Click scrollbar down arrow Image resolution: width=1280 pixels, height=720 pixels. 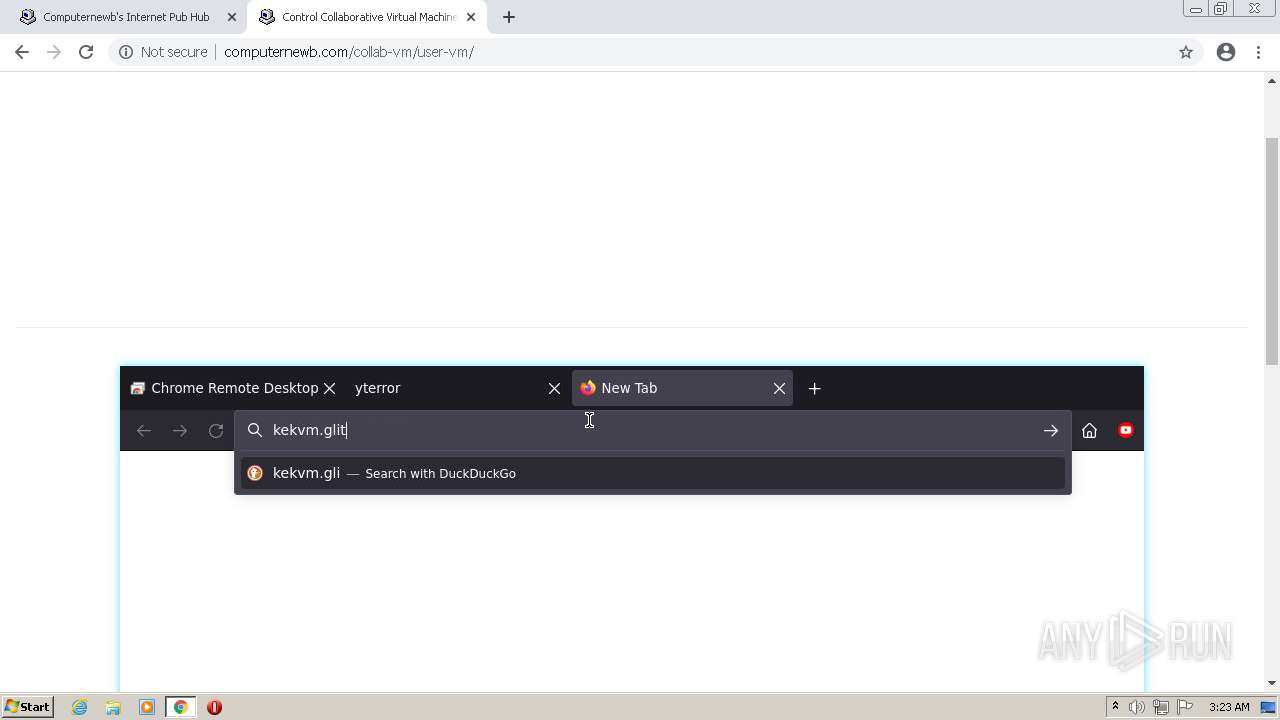1272,683
